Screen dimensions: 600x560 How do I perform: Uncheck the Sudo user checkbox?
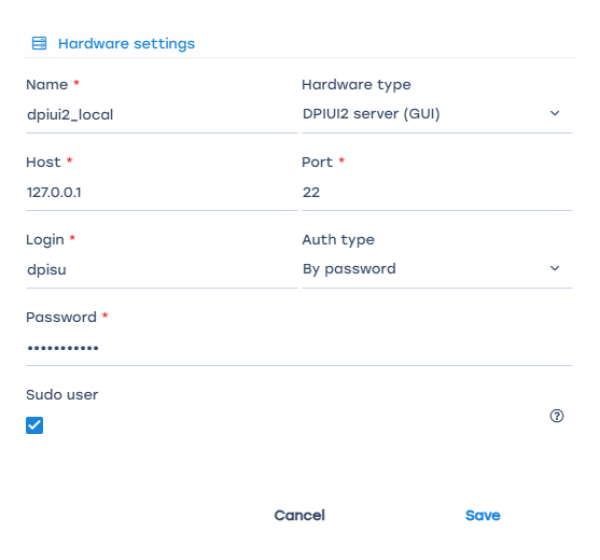point(35,425)
